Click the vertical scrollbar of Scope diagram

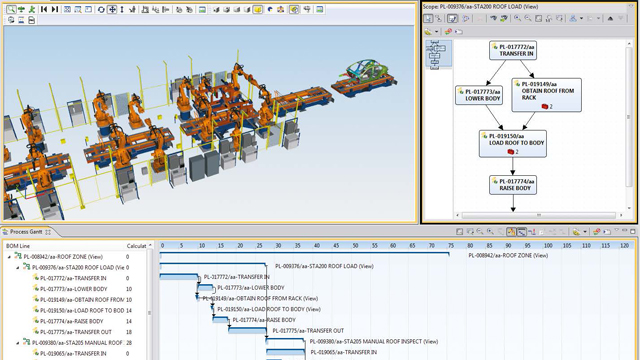[x=629, y=117]
